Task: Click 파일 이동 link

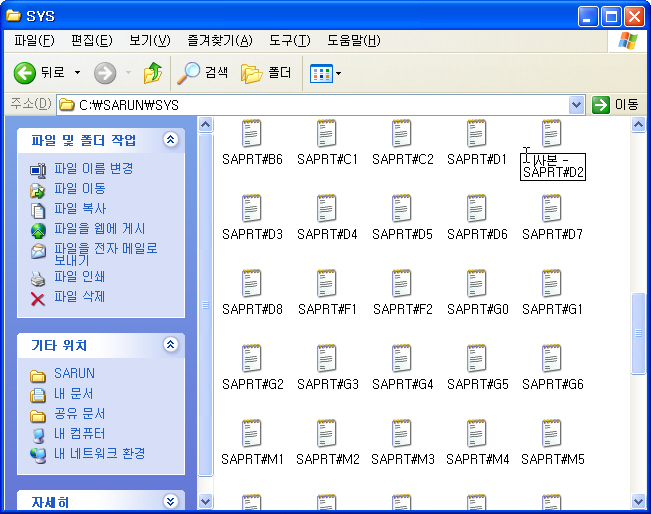Action: click(x=80, y=188)
